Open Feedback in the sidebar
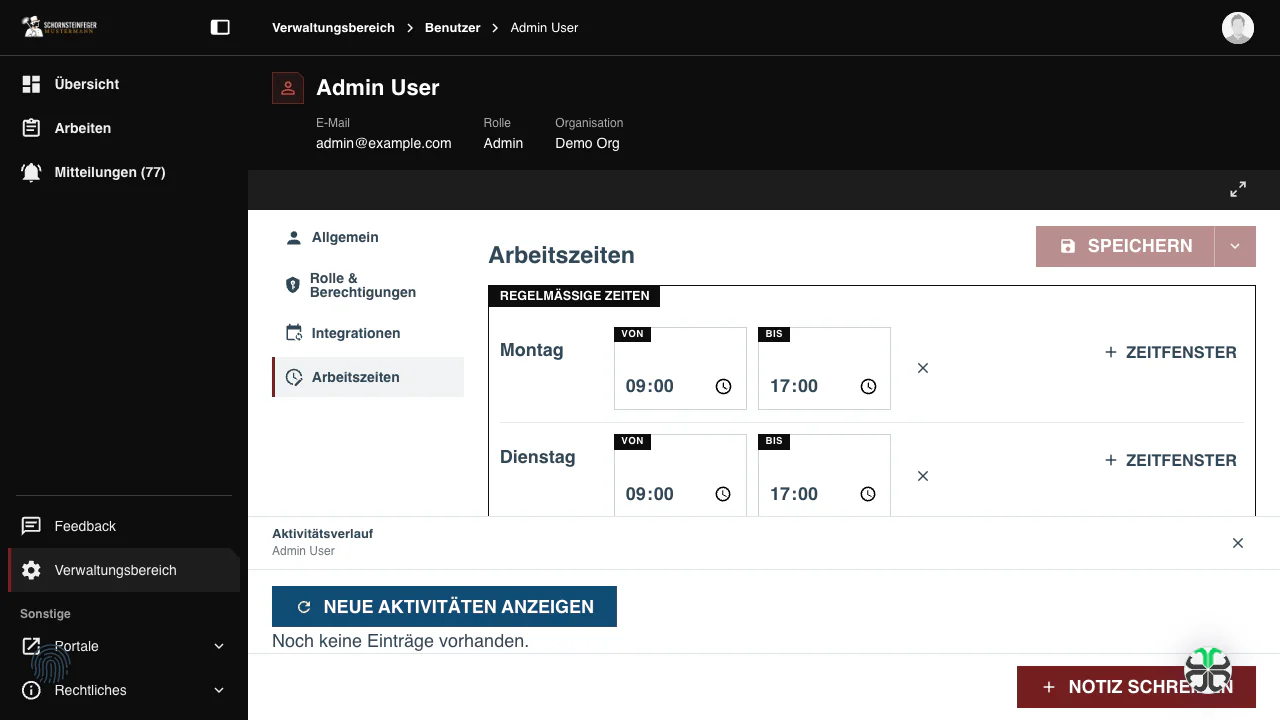 (x=124, y=526)
